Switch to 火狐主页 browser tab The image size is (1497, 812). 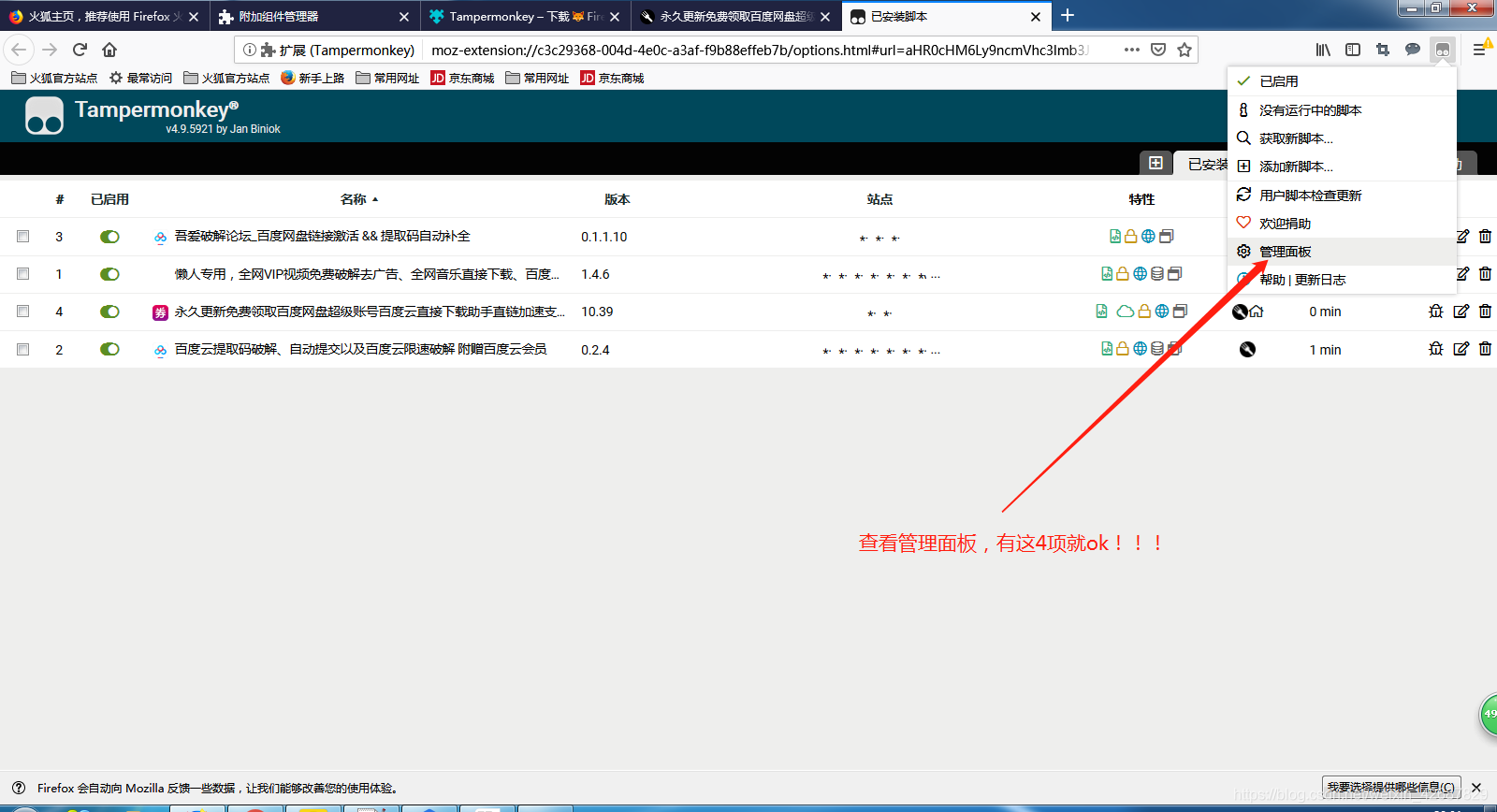[x=103, y=17]
